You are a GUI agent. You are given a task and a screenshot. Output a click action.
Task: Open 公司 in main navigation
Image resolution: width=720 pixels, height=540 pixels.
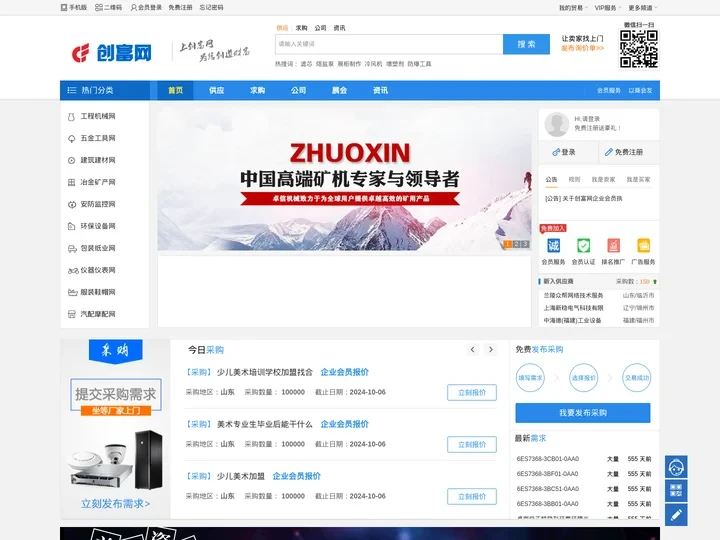click(298, 90)
